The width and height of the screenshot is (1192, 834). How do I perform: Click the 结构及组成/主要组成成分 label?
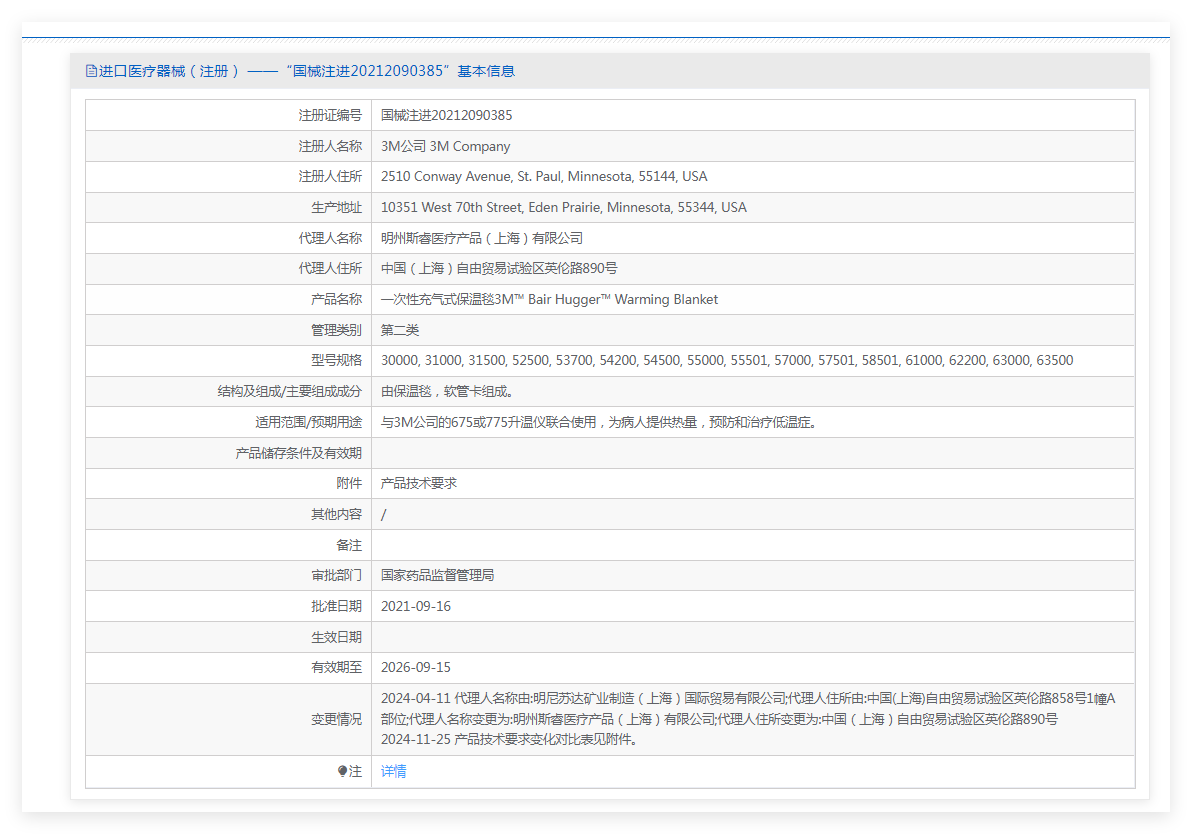[x=290, y=392]
